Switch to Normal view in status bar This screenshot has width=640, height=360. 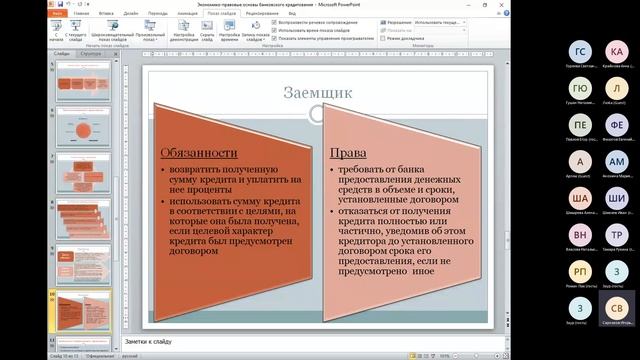pos(412,356)
